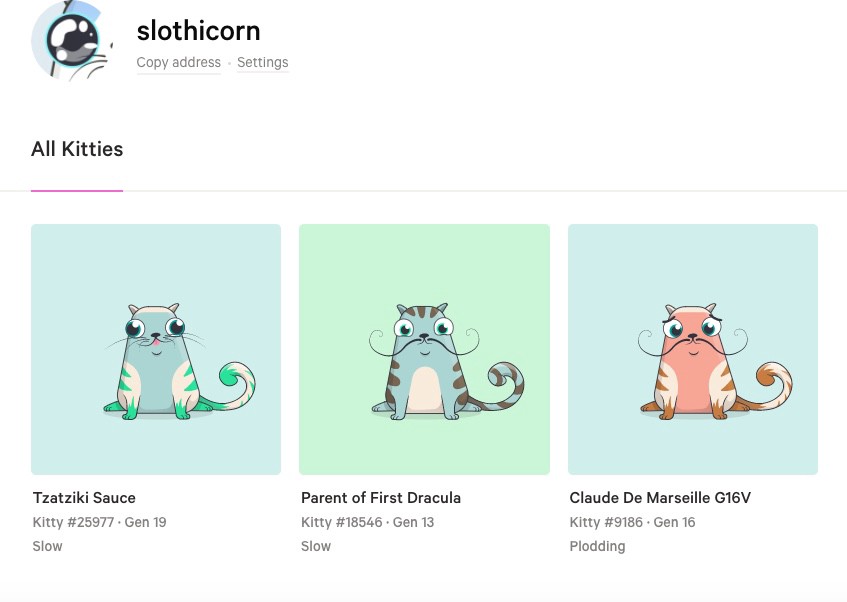Click the slothicorn username heading
Viewport: 847px width, 602px height.
pos(198,30)
